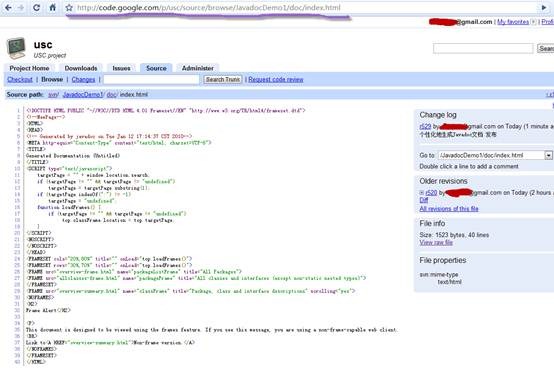Click Request code review link
This screenshot has height=377, width=554.
point(276,79)
